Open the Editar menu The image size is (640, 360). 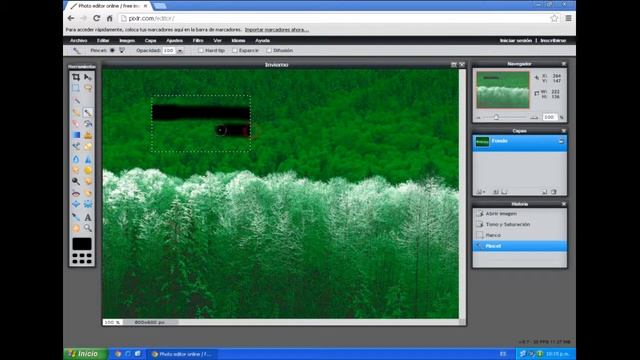(103, 40)
